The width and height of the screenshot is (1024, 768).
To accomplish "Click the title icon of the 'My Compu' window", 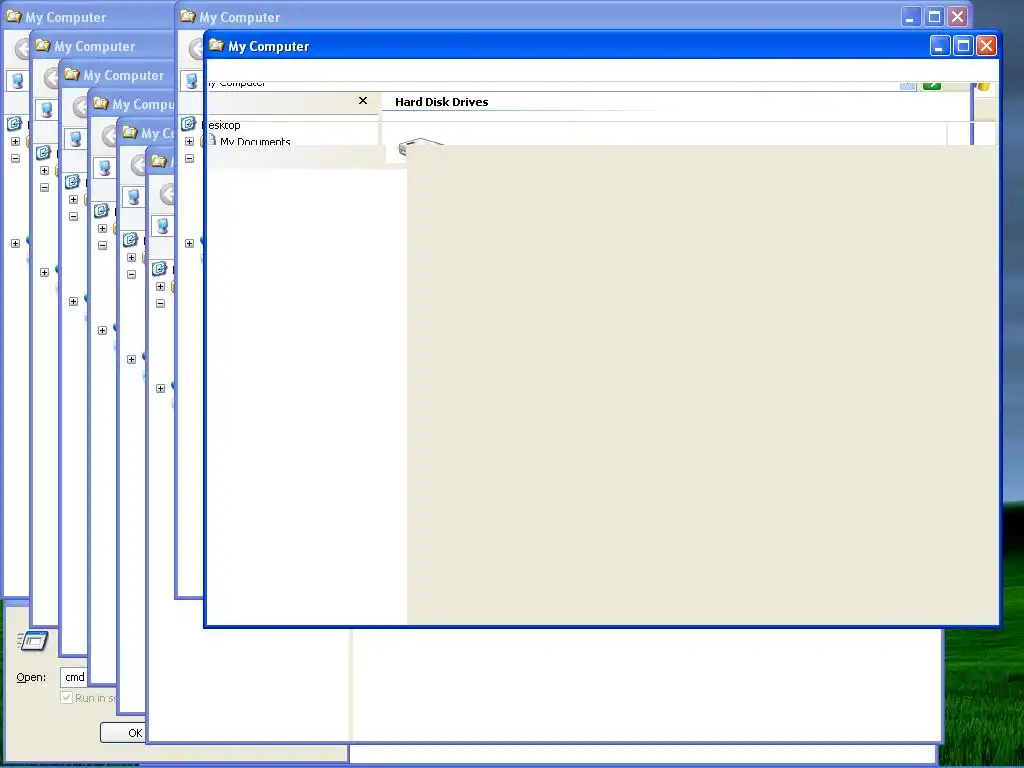I will pyautogui.click(x=101, y=103).
